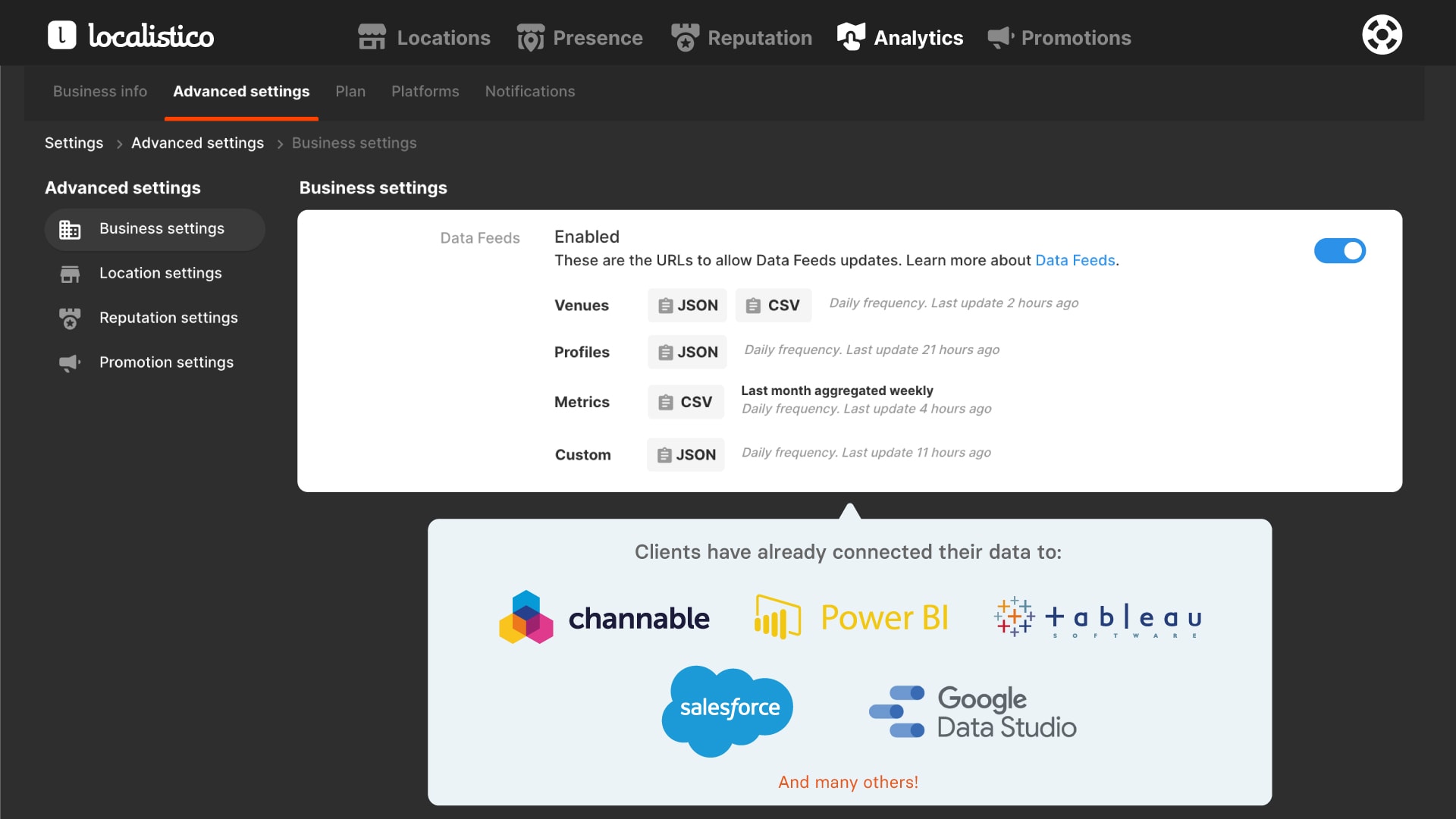This screenshot has height=819, width=1456.
Task: Open the Locations storefront icon
Action: click(x=372, y=37)
